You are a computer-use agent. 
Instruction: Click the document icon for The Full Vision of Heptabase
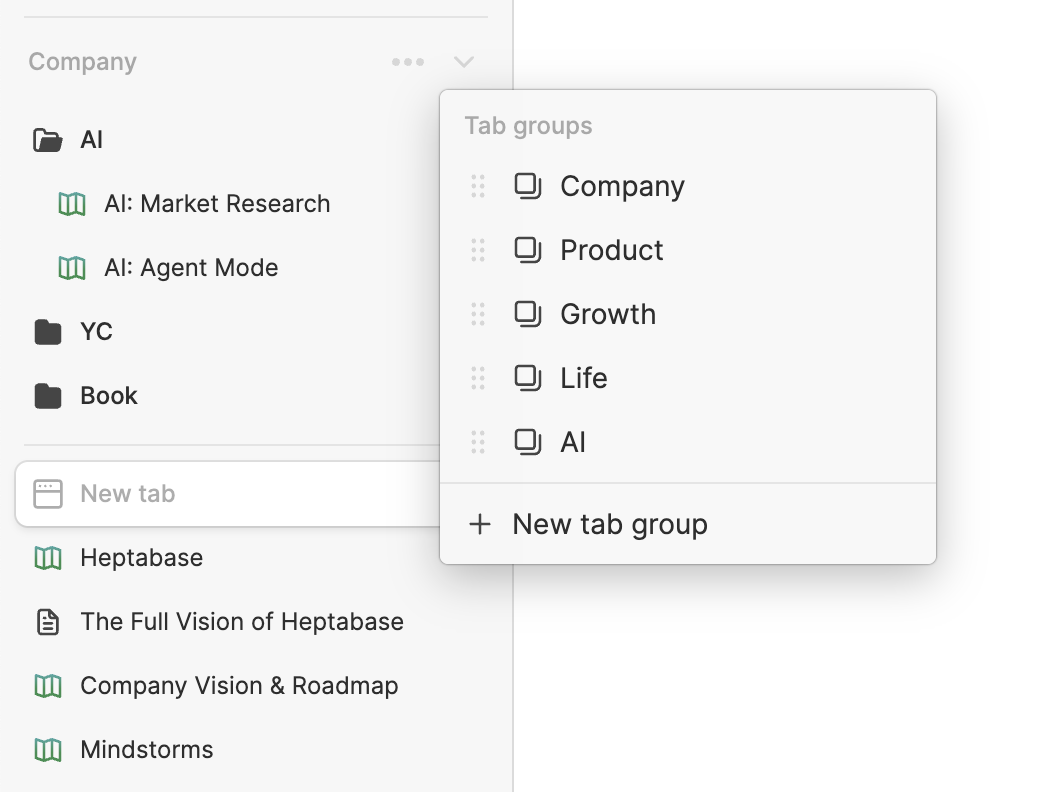(x=47, y=622)
